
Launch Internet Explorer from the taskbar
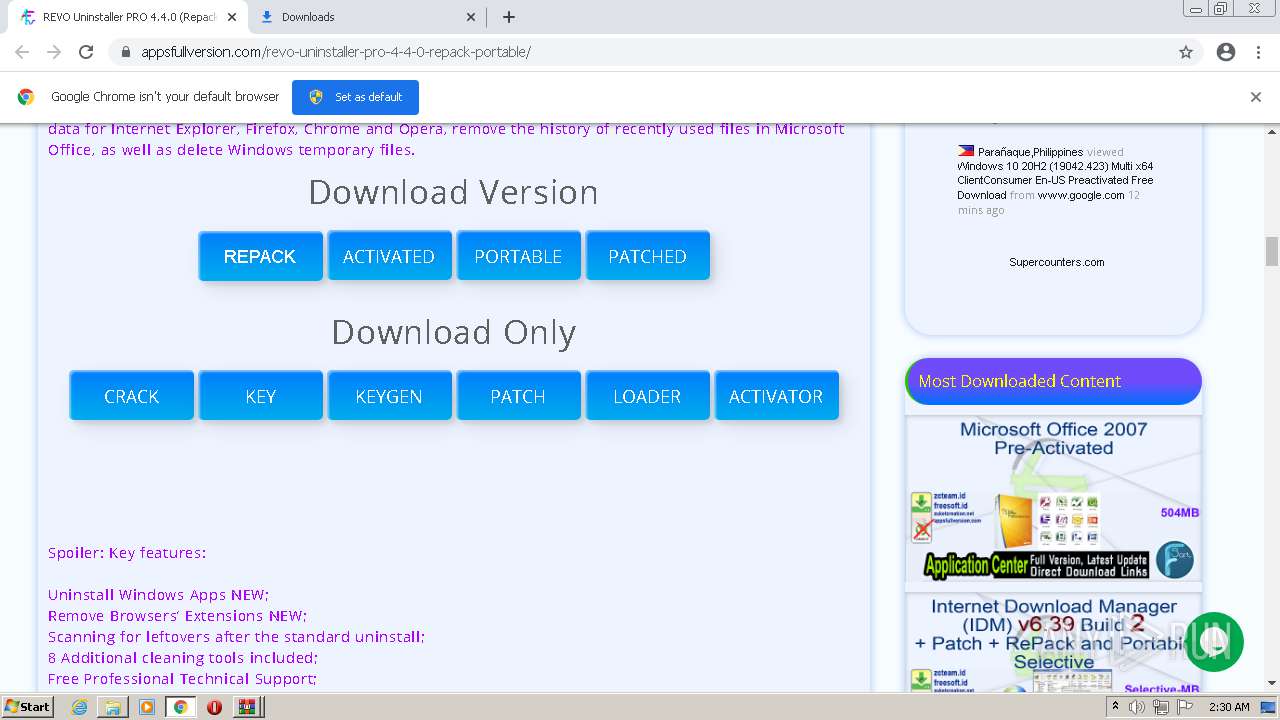point(80,707)
